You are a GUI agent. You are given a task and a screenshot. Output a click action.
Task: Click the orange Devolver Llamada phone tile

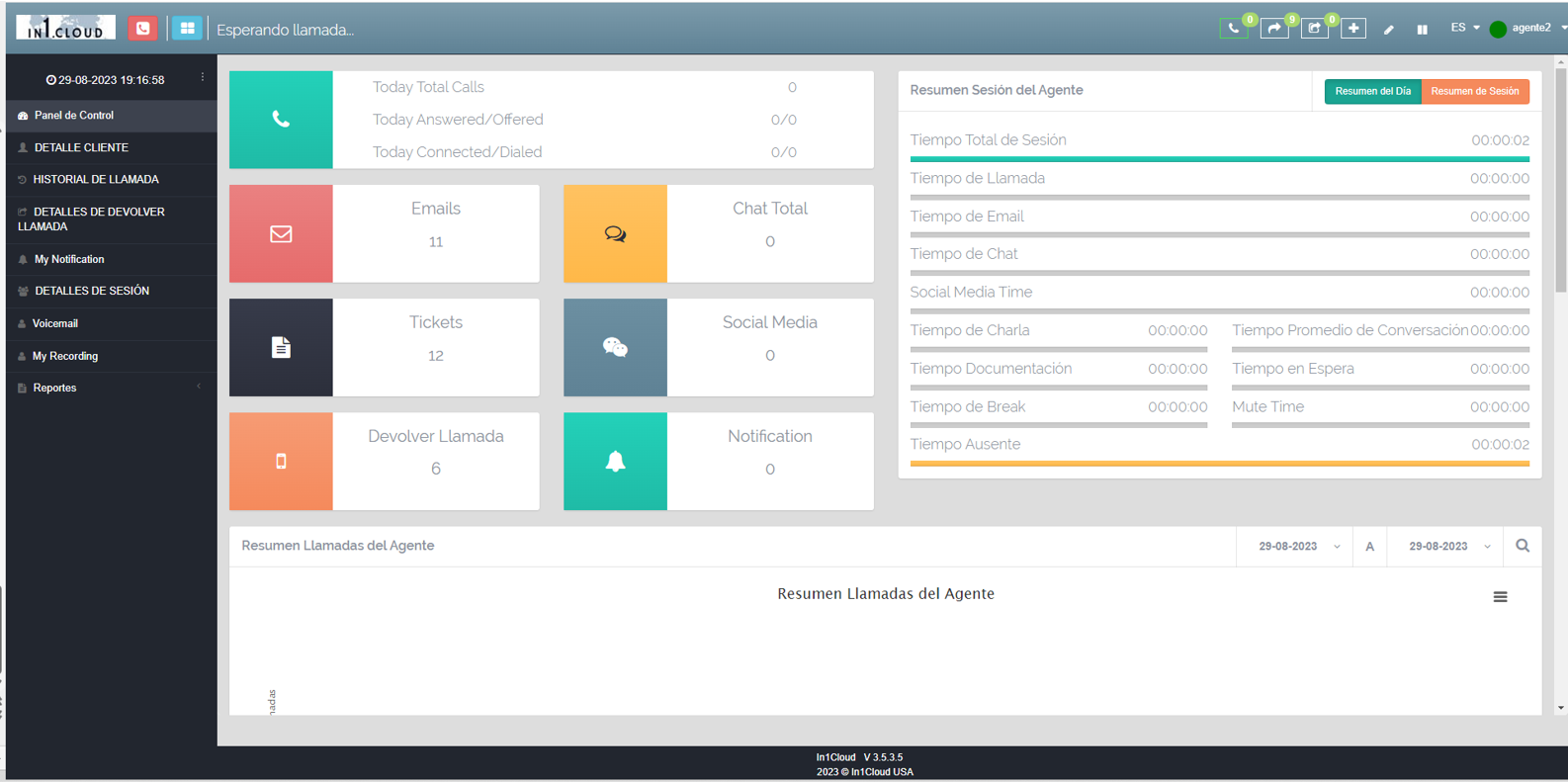(x=281, y=461)
